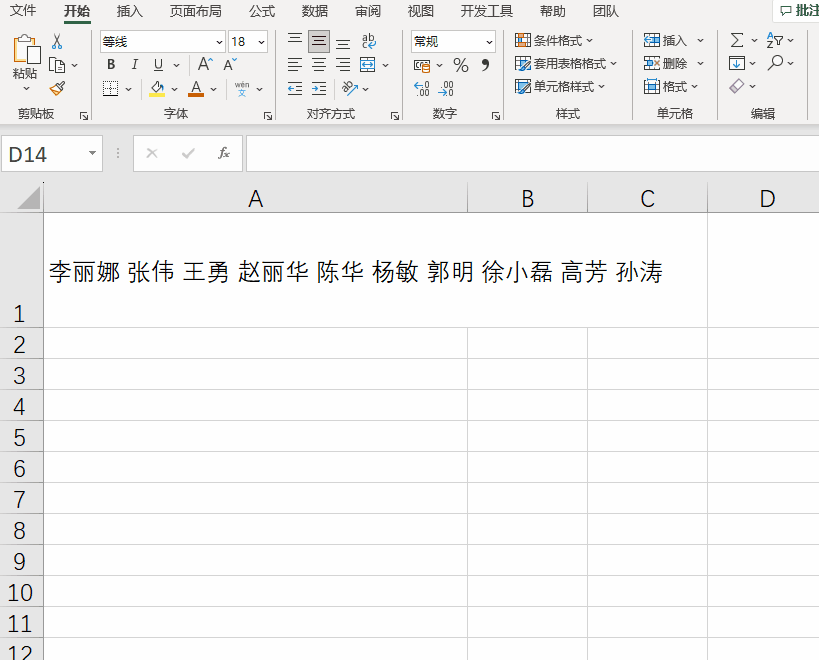Open the font color palette arrow
Screen dimensions: 819x660
(x=214, y=89)
